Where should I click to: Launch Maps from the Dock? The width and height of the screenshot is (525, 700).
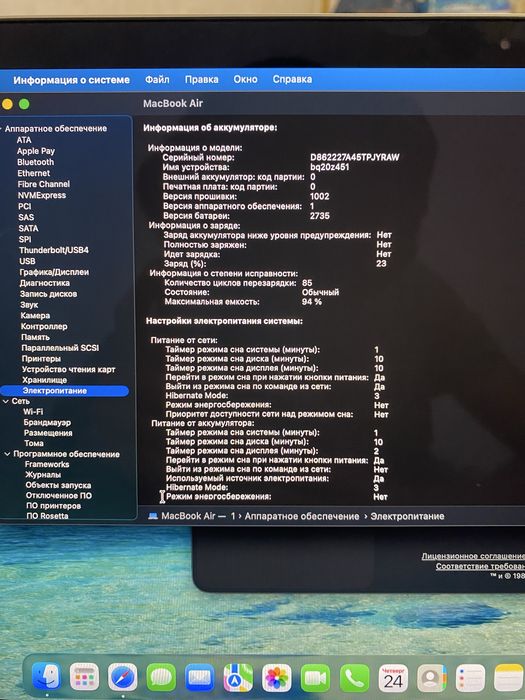pyautogui.click(x=238, y=678)
